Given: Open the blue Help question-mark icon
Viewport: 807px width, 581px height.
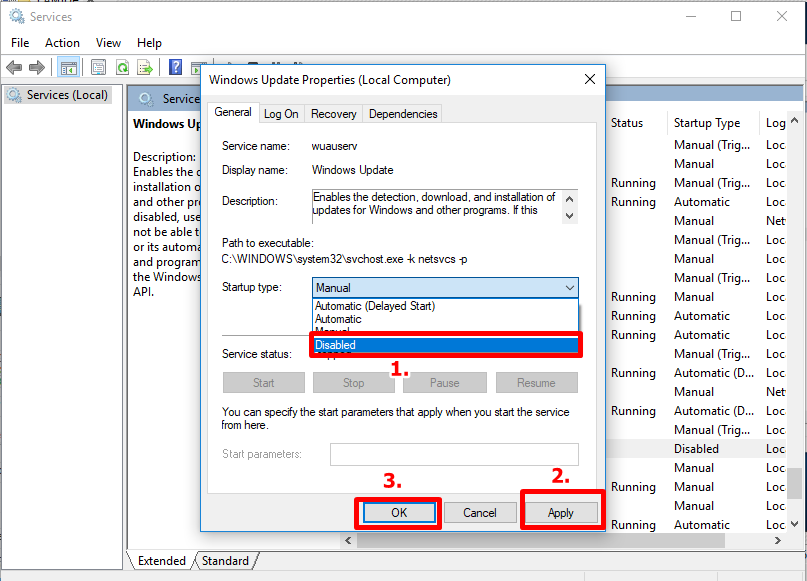Looking at the screenshot, I should coord(176,67).
